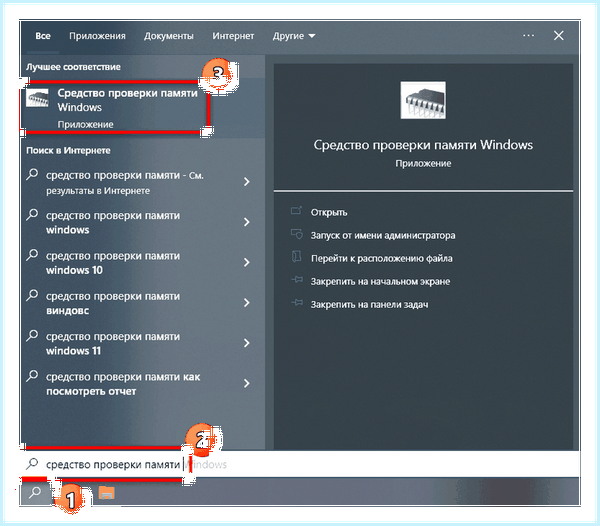Click the memory chip icon in best match
This screenshot has width=600, height=526.
(x=37, y=98)
